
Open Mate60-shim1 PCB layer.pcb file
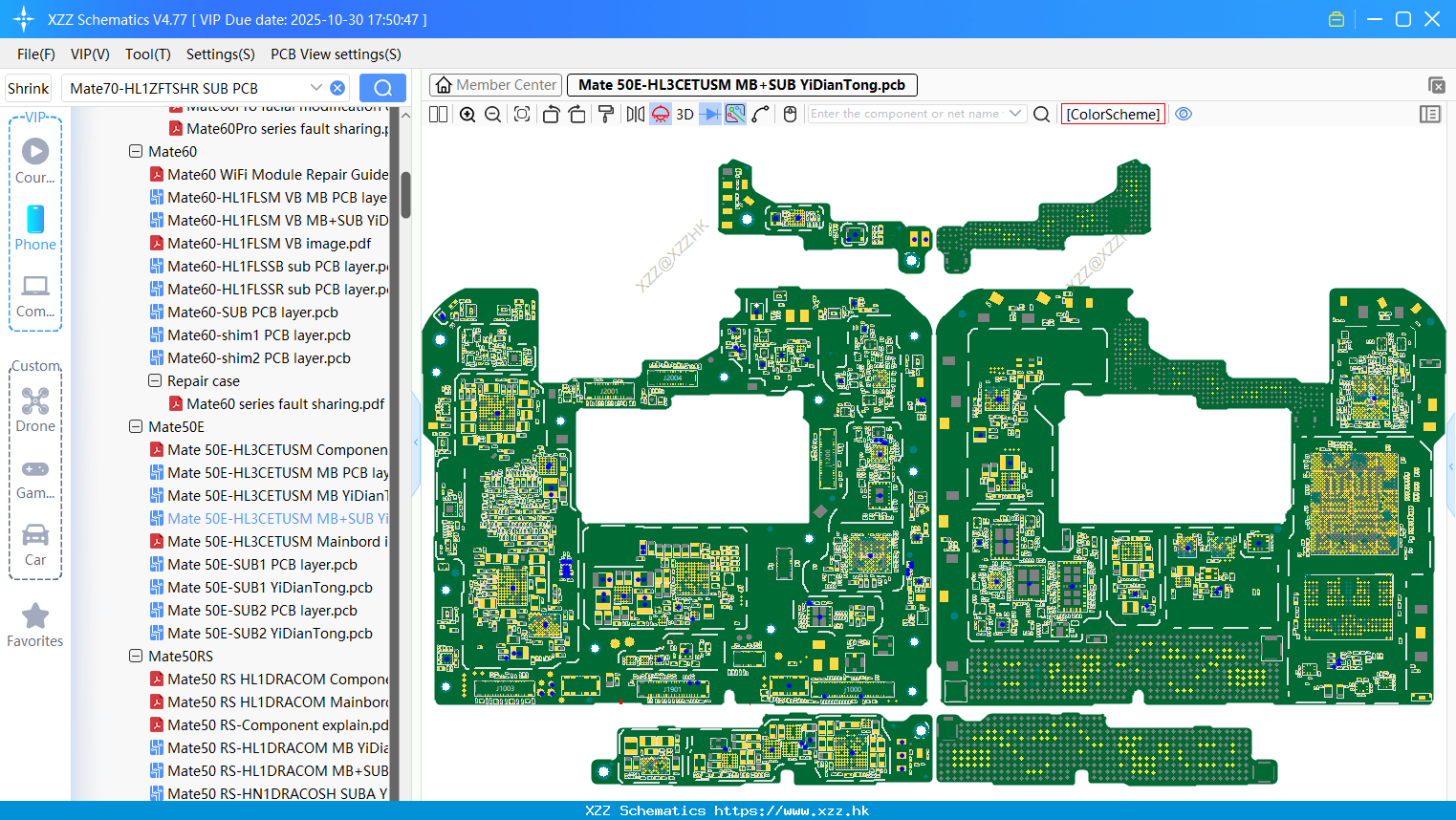pos(250,334)
